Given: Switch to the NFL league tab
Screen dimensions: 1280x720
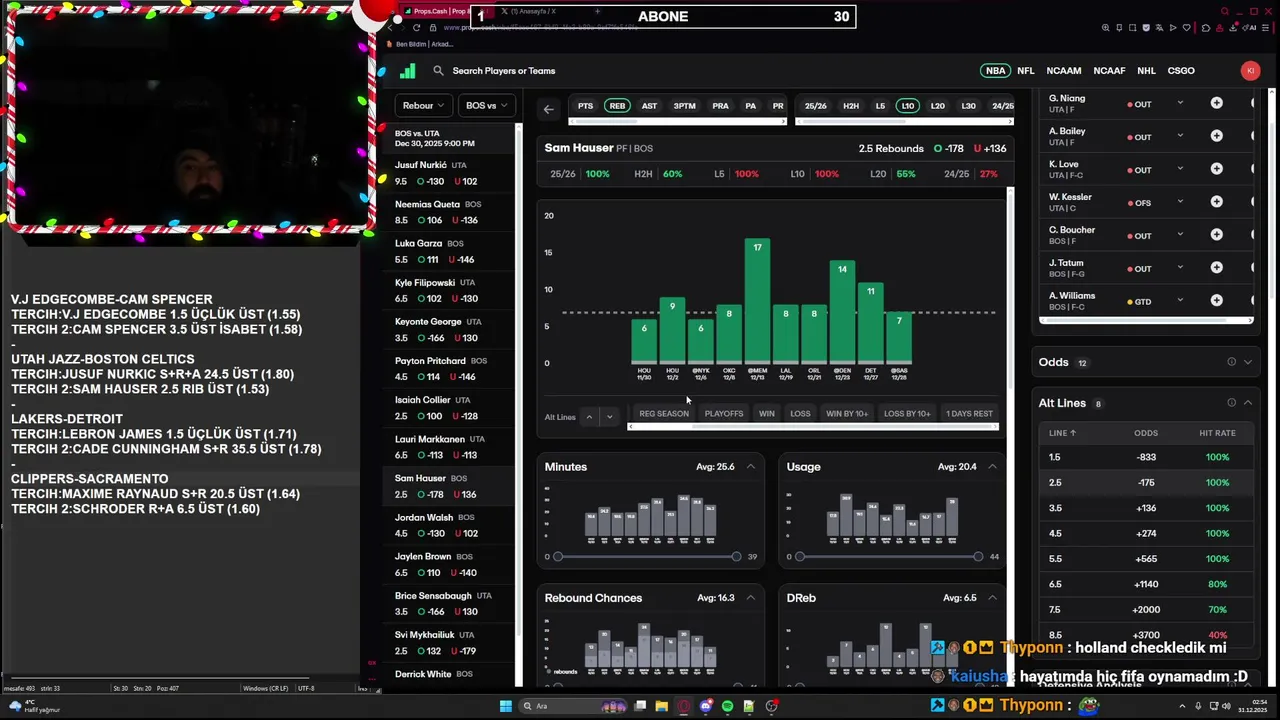Looking at the screenshot, I should tap(1026, 71).
